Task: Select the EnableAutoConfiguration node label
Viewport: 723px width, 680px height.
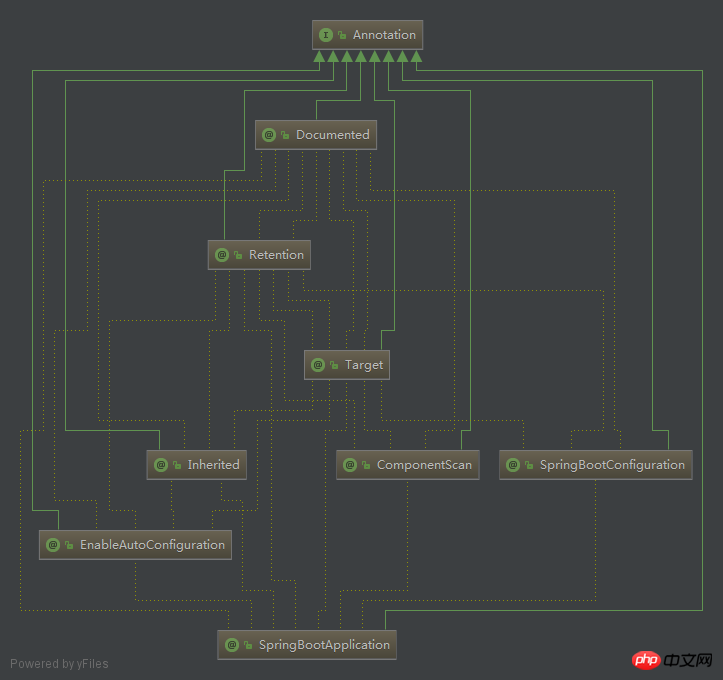Action: tap(152, 545)
